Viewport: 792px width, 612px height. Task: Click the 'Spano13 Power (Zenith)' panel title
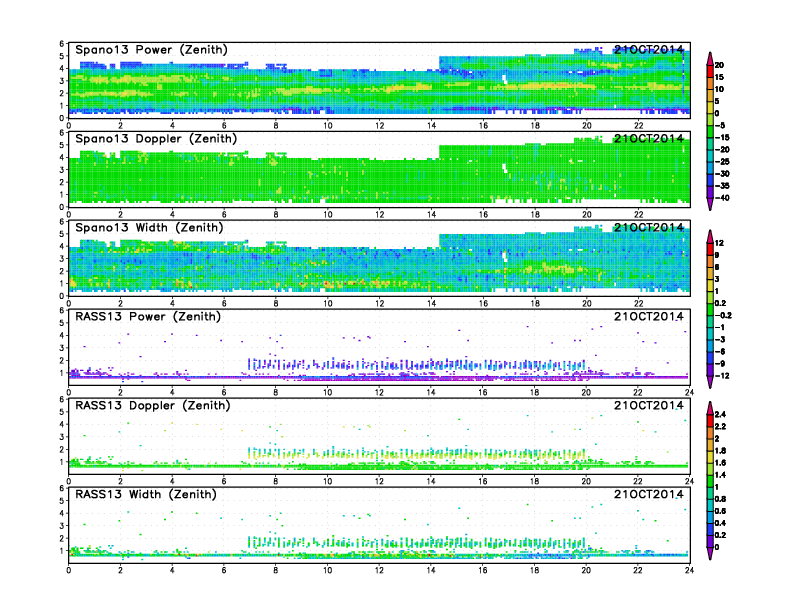coord(151,50)
